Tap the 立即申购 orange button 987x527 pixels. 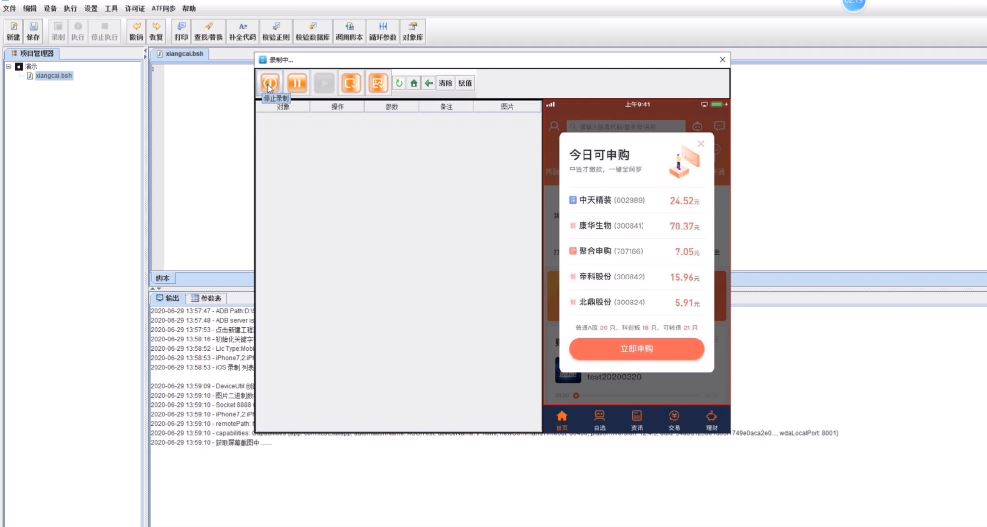(636, 349)
